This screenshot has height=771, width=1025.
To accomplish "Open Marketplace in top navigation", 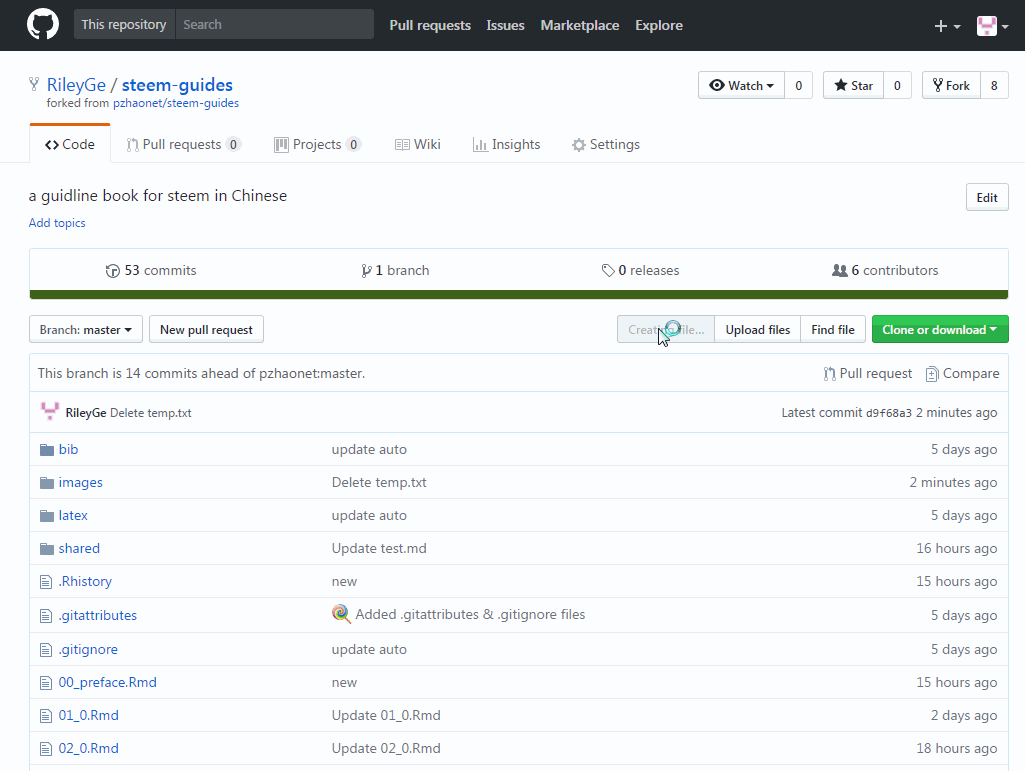I will tap(580, 26).
